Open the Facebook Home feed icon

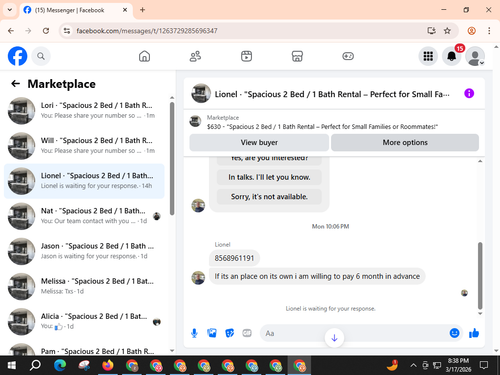[x=144, y=56]
